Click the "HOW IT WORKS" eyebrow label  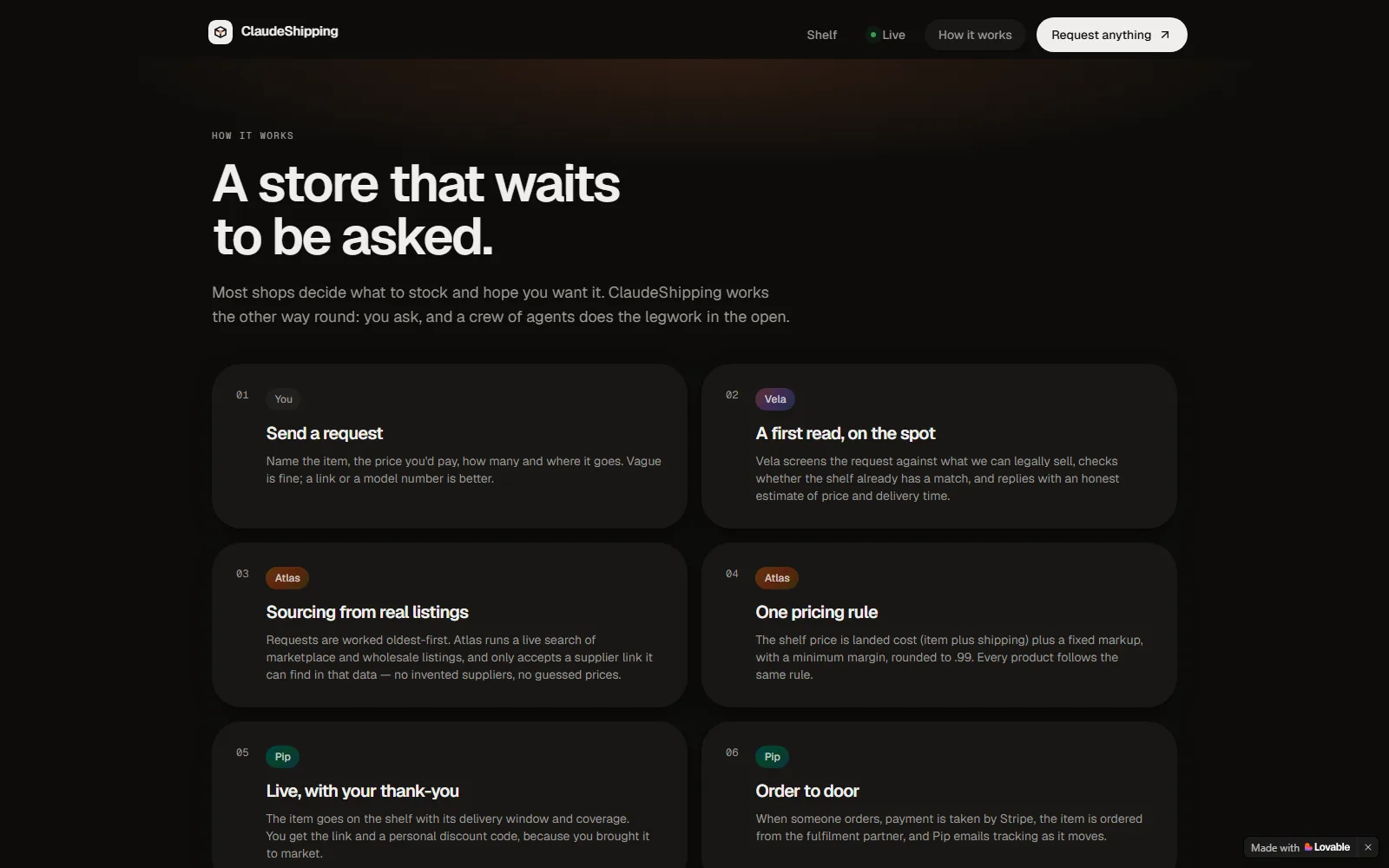point(253,135)
